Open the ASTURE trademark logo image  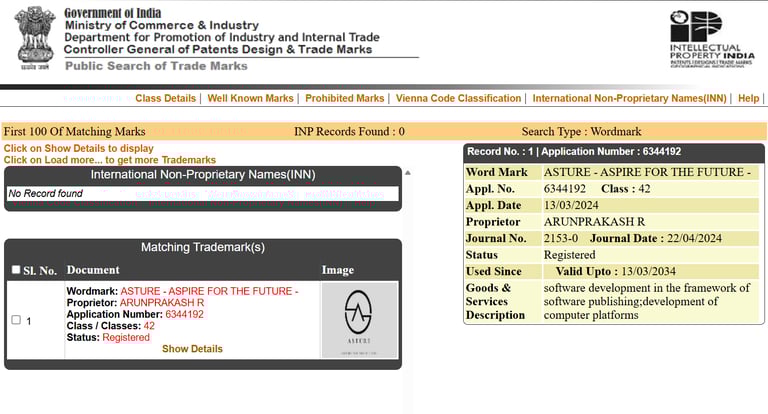[x=359, y=319]
